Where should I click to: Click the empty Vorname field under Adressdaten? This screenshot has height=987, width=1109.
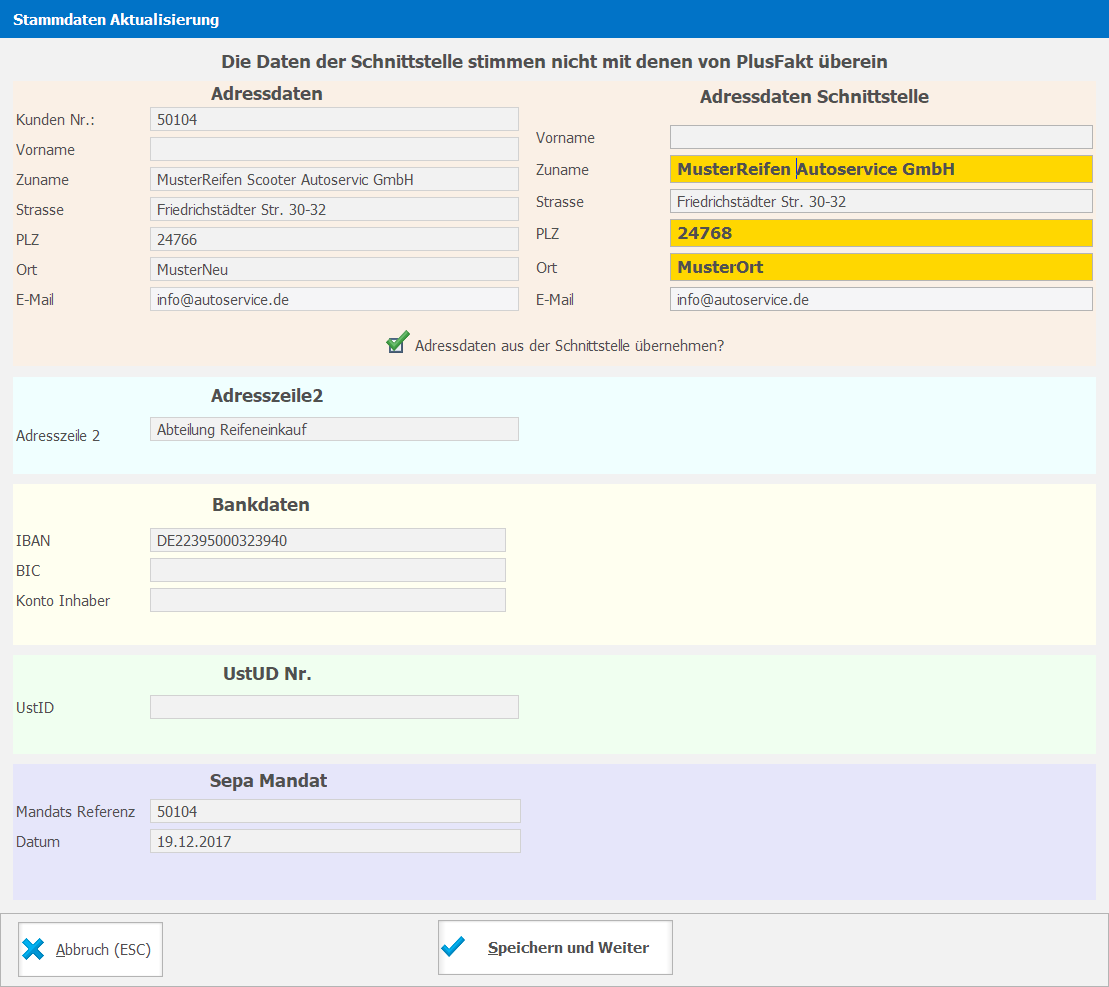pyautogui.click(x=335, y=149)
